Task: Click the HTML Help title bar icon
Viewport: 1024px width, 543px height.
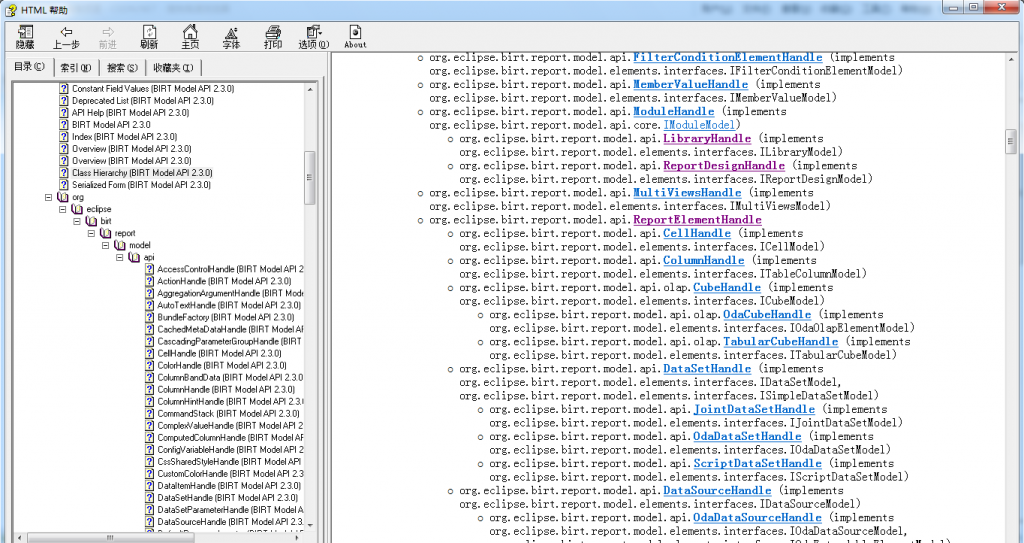Action: pyautogui.click(x=10, y=9)
